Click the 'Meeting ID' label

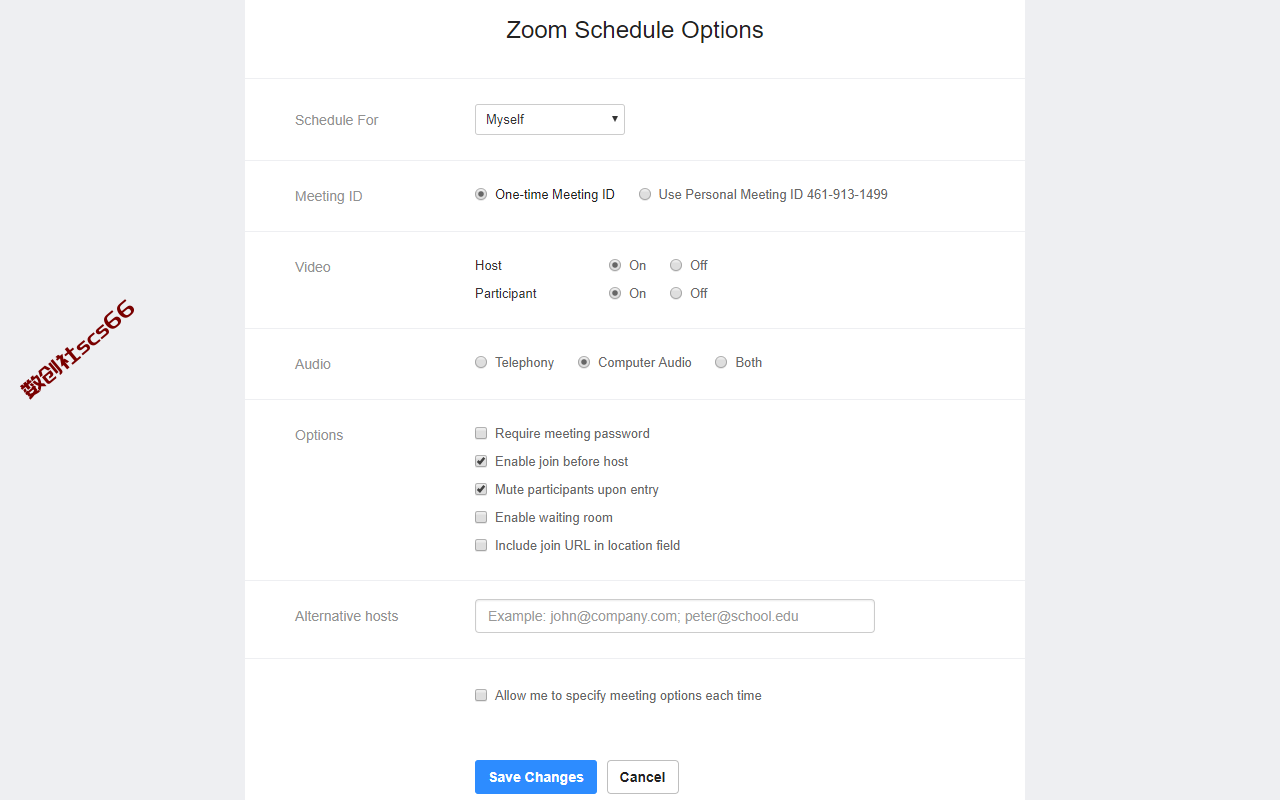pos(329,196)
